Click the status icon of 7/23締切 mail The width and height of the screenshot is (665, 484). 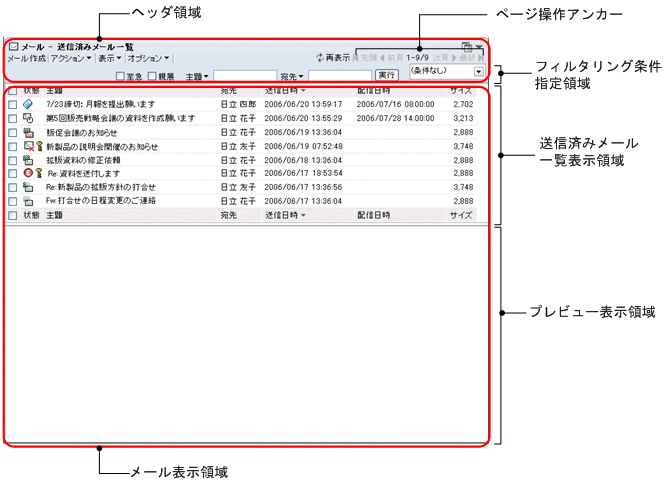click(28, 104)
